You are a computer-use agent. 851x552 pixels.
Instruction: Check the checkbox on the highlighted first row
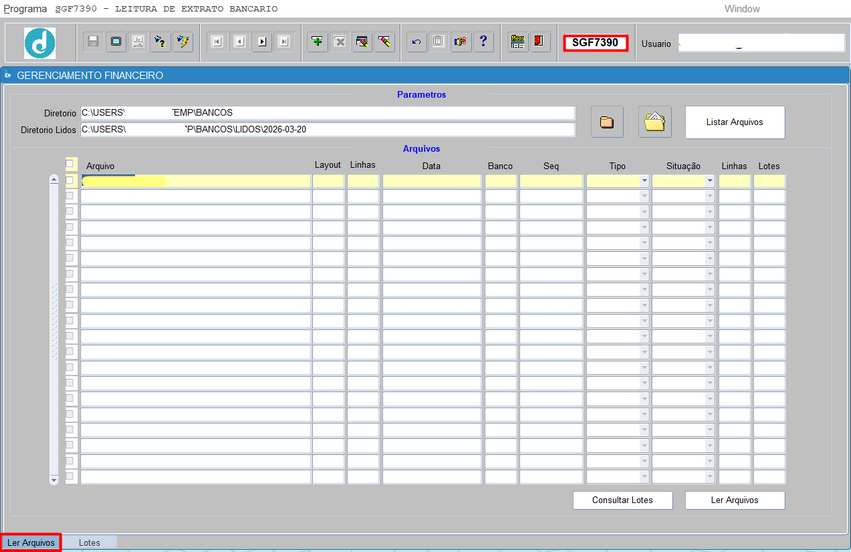(69, 180)
